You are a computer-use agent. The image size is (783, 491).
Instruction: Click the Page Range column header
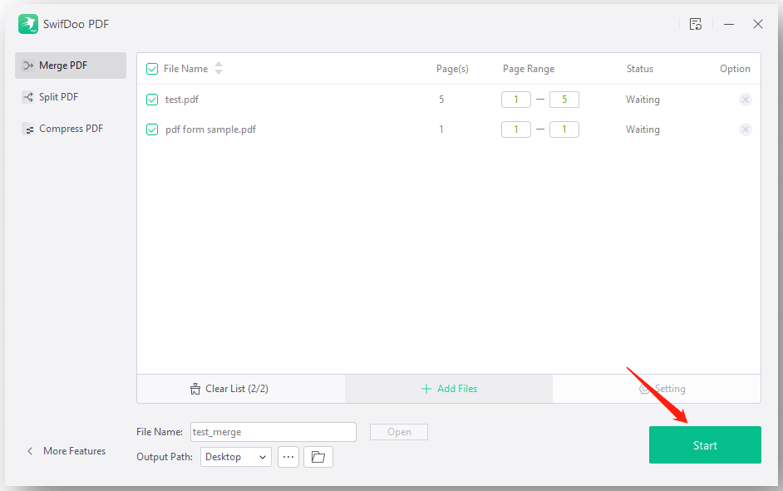(x=528, y=69)
